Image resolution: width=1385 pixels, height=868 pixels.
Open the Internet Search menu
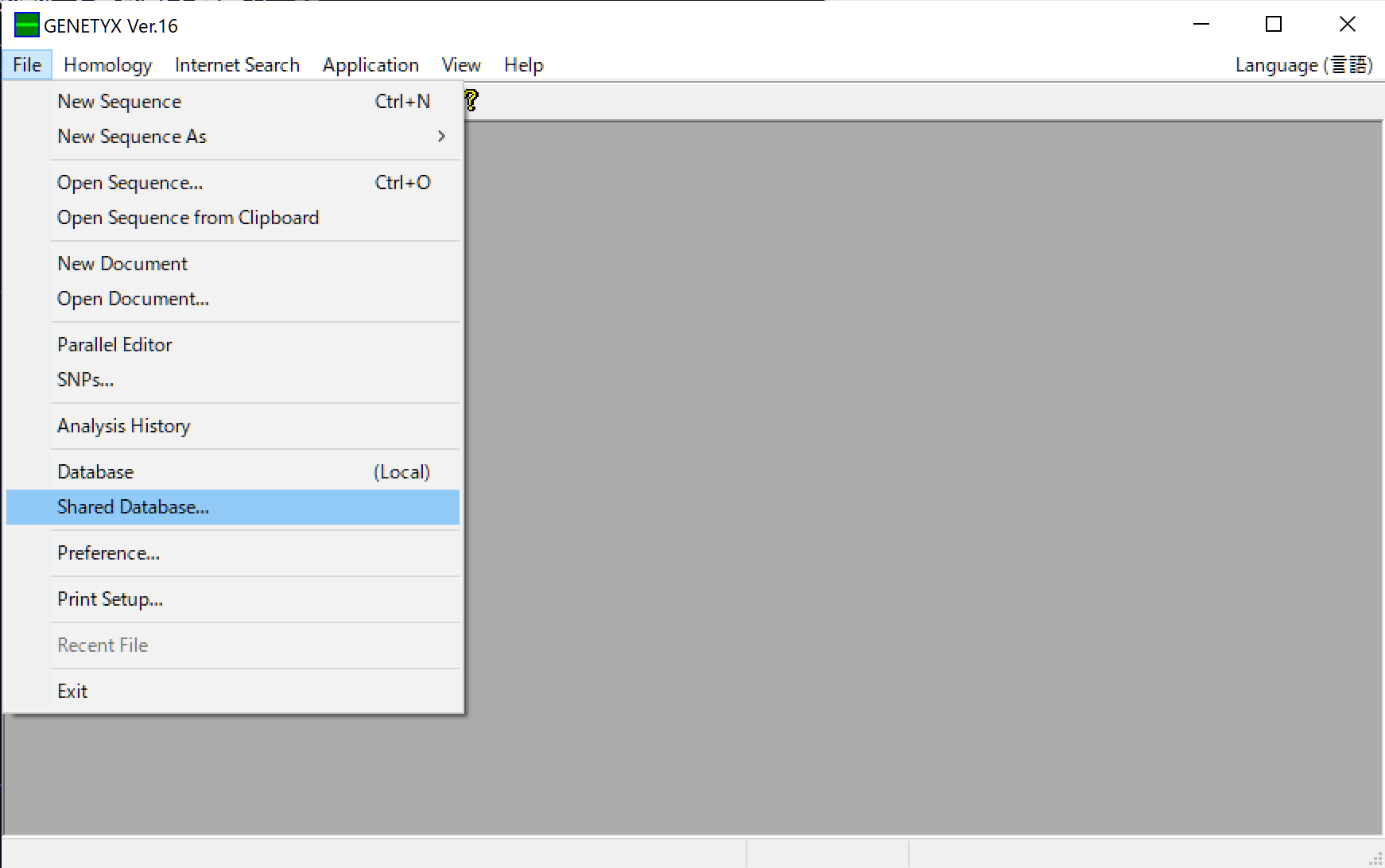click(x=237, y=65)
